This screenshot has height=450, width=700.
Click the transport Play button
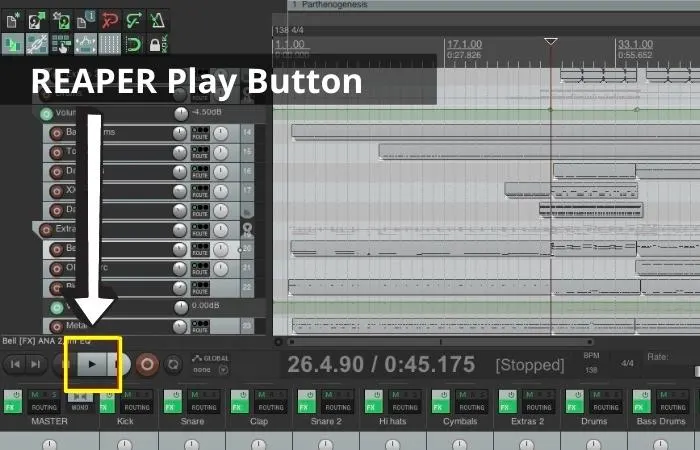92,364
